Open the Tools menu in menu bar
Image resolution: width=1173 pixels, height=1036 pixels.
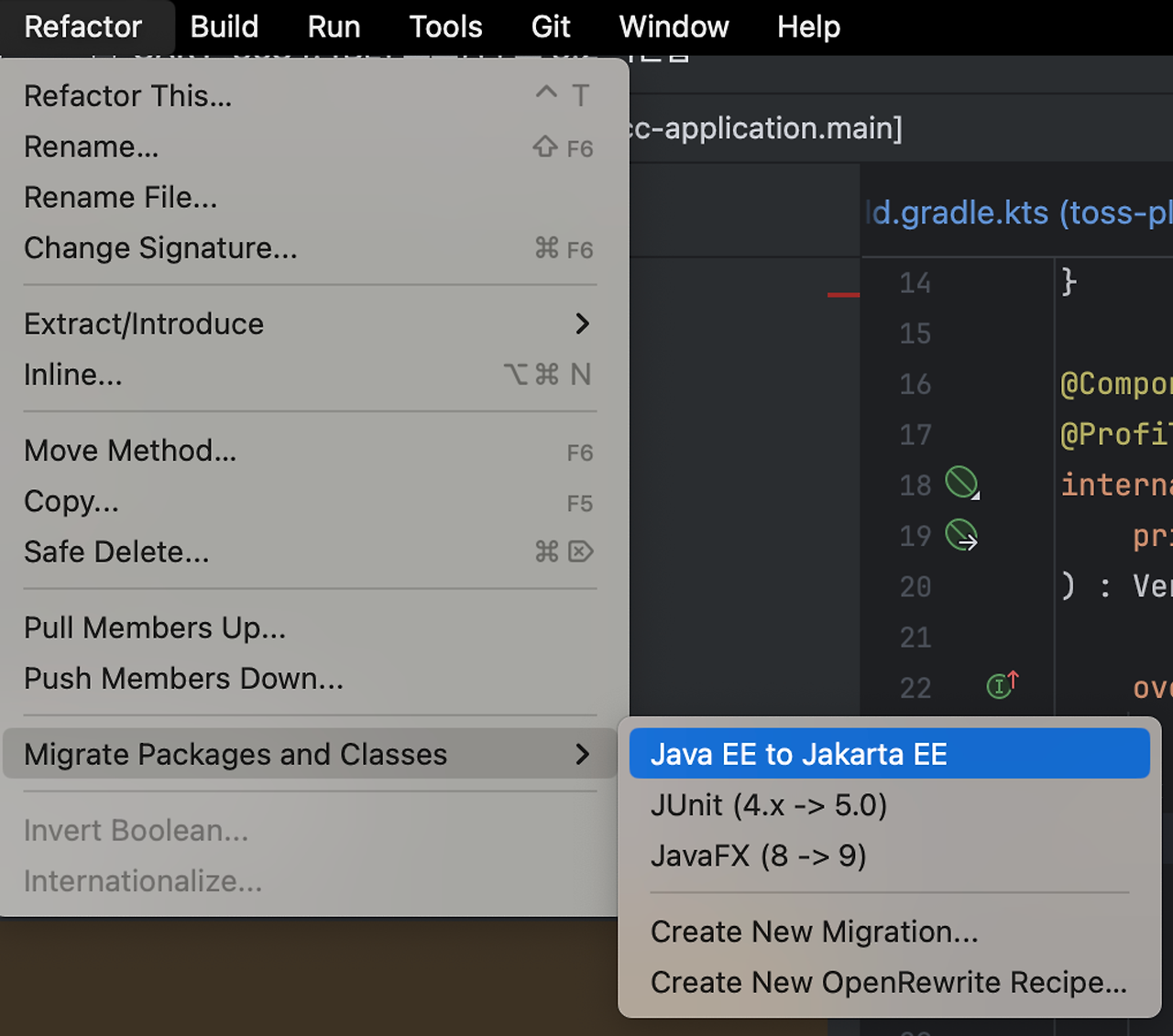tap(445, 27)
